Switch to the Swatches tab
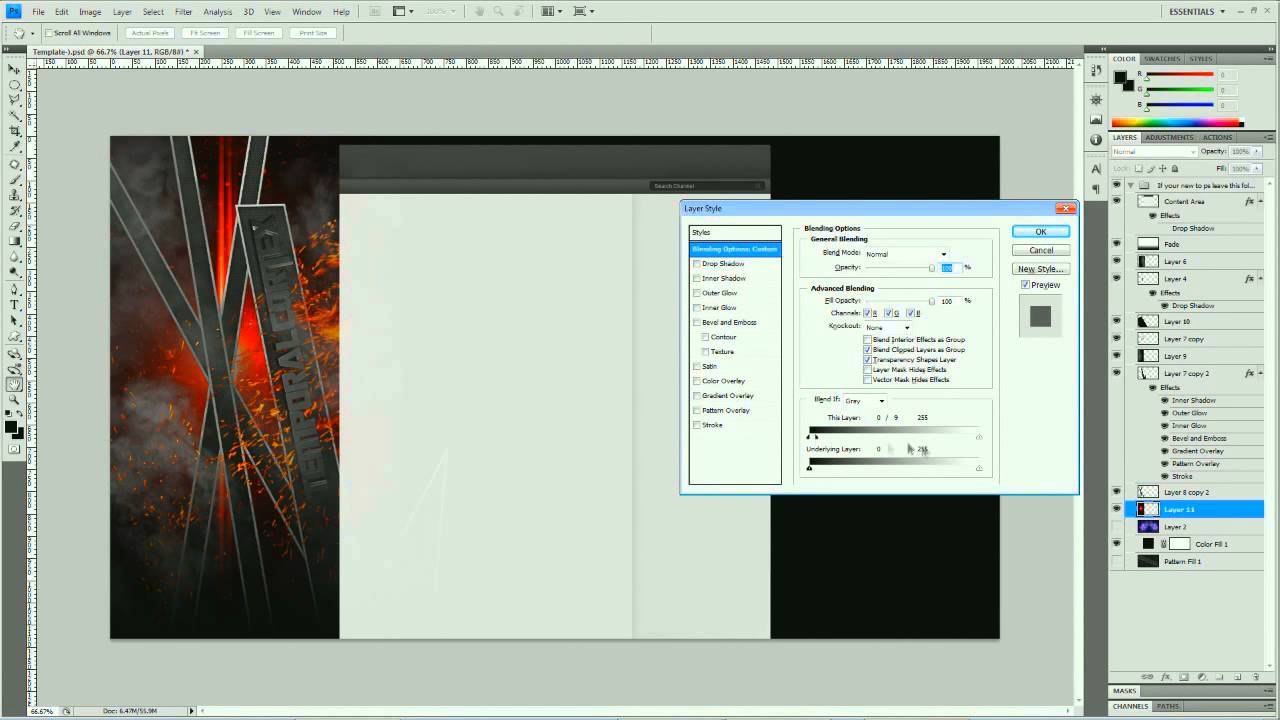The height and width of the screenshot is (720, 1280). pos(1162,59)
